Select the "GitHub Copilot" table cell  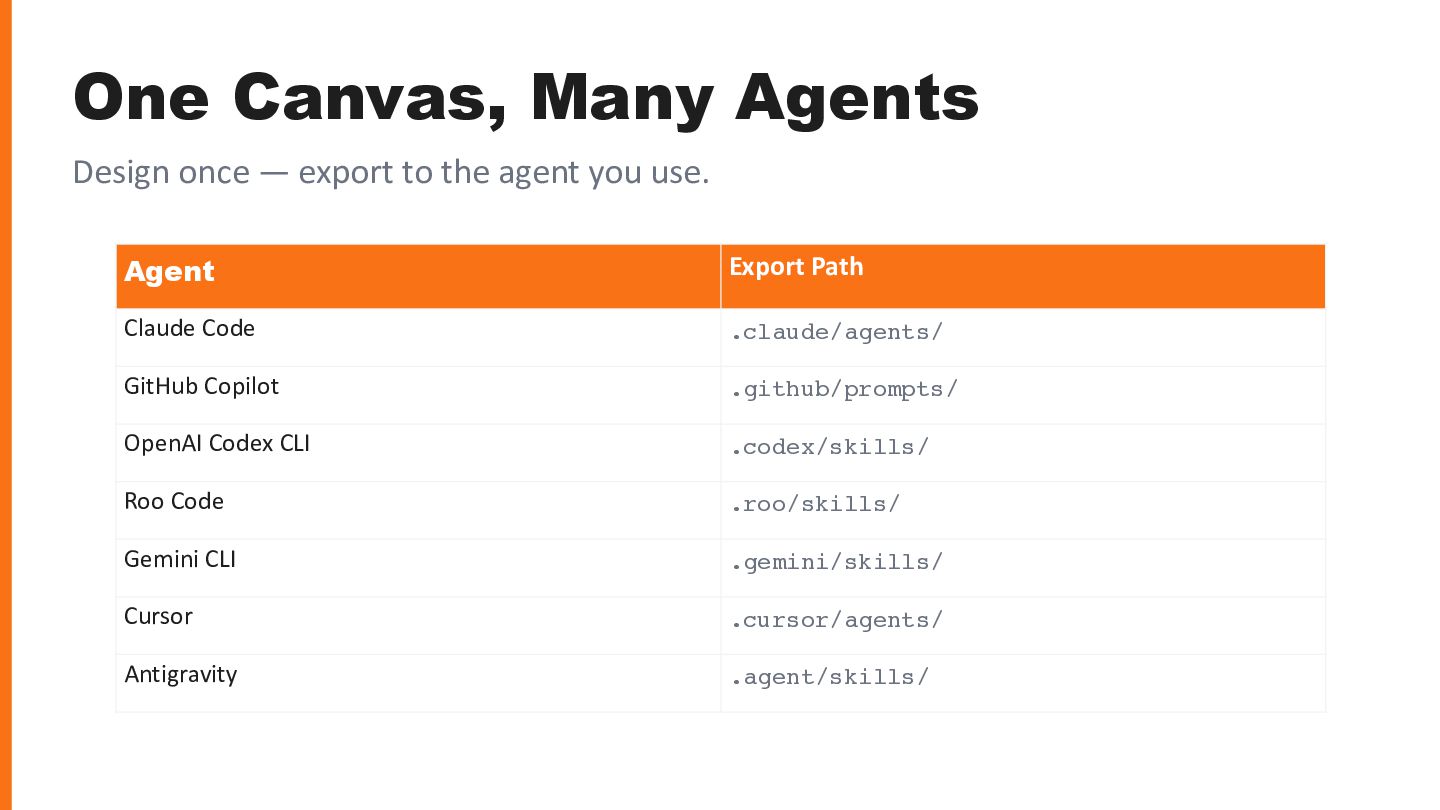pyautogui.click(x=201, y=386)
